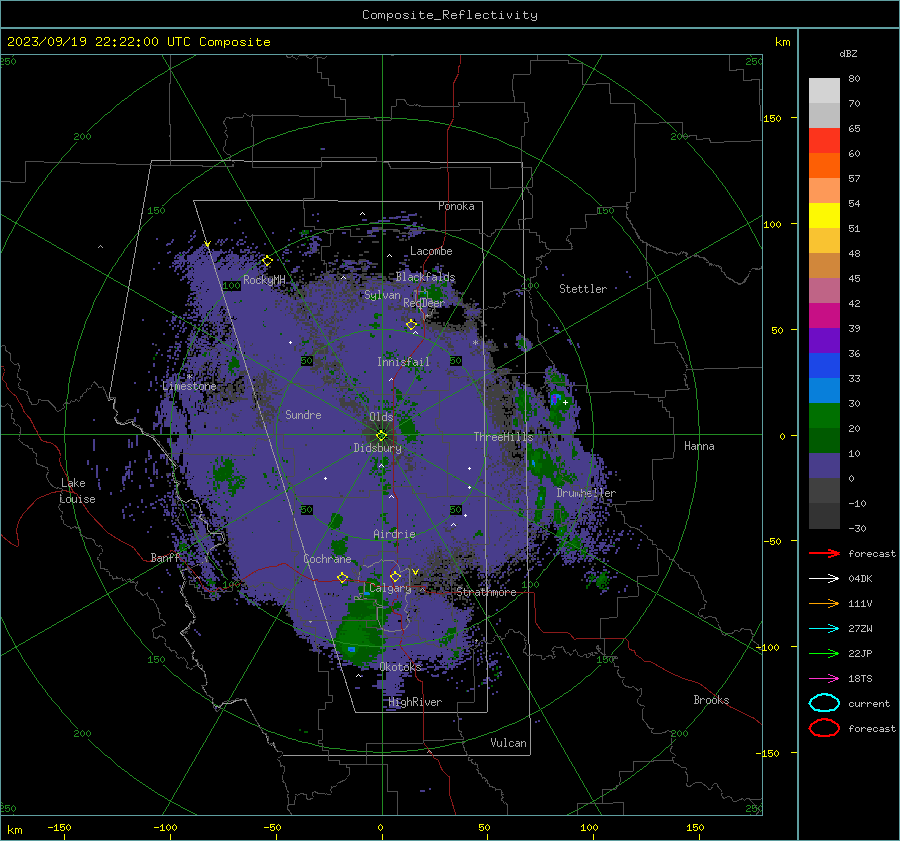Screen dimensions: 900x841
Task: Click the magenta 18TS arrow icon
Action: point(824,679)
